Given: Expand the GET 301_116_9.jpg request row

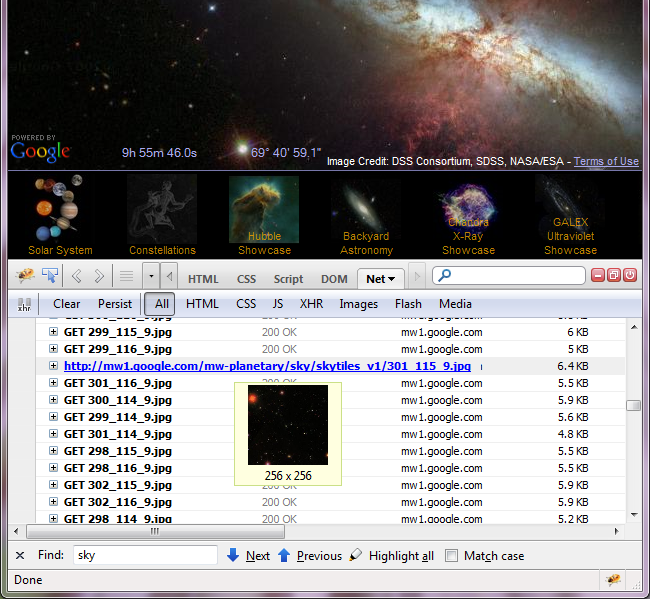Looking at the screenshot, I should [x=54, y=383].
